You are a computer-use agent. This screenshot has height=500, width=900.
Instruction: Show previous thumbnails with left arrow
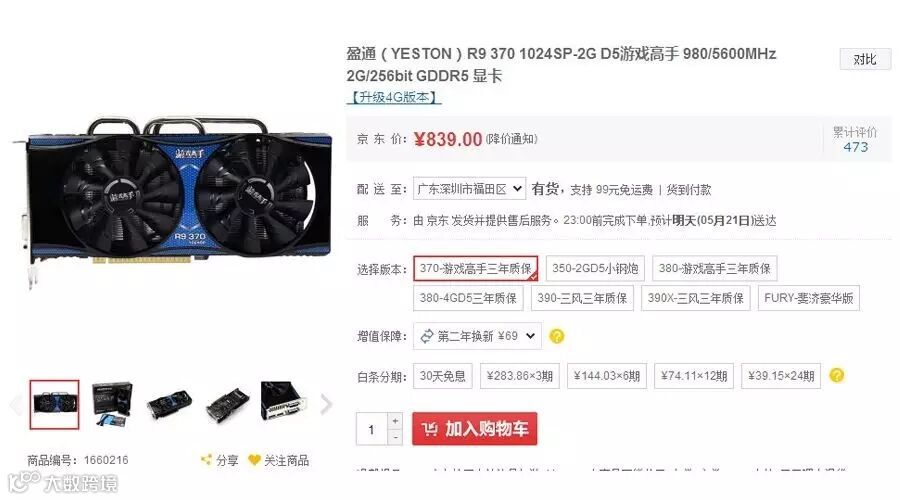(16, 404)
